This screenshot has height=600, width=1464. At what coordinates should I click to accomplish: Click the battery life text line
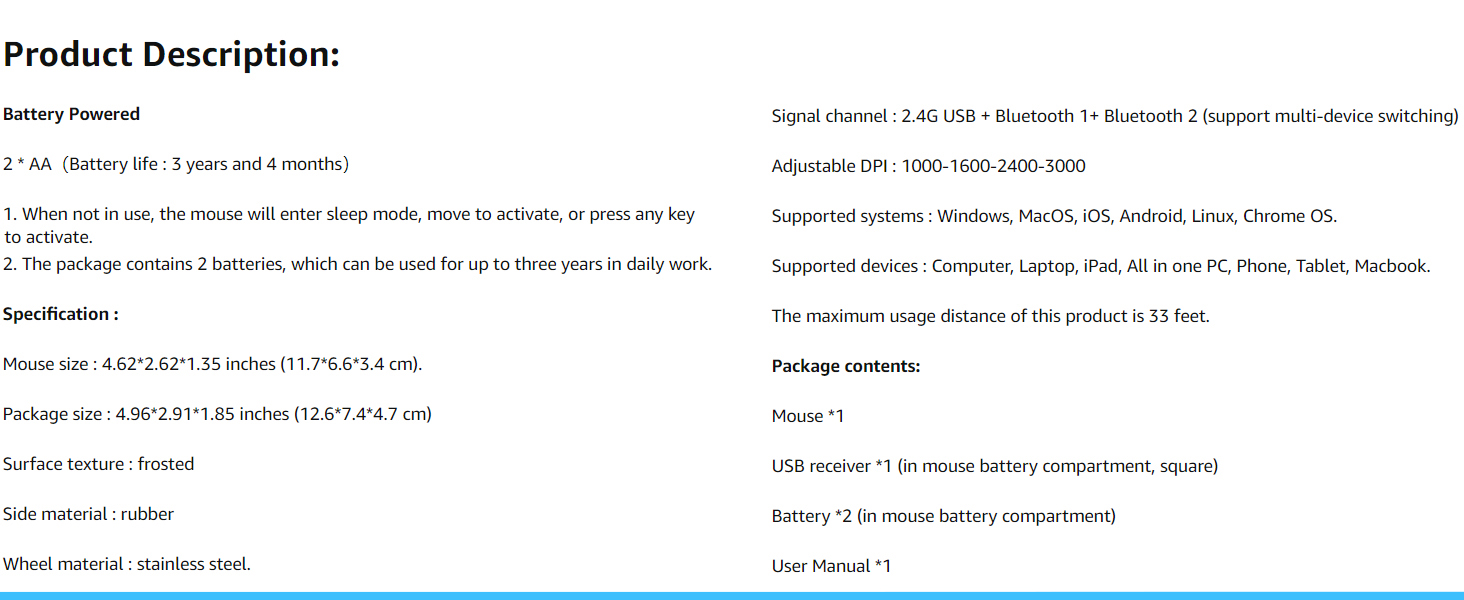tap(176, 164)
